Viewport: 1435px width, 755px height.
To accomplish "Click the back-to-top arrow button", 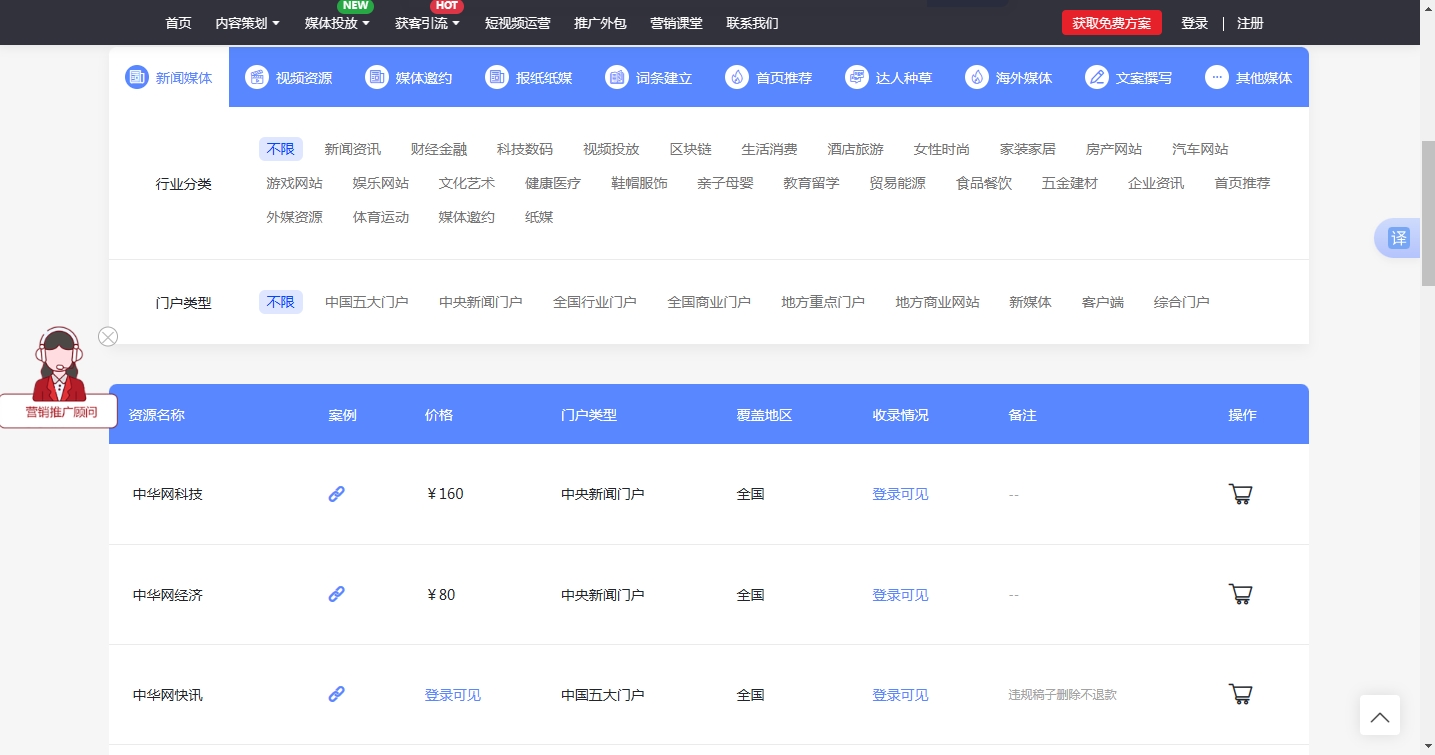I will tap(1379, 715).
